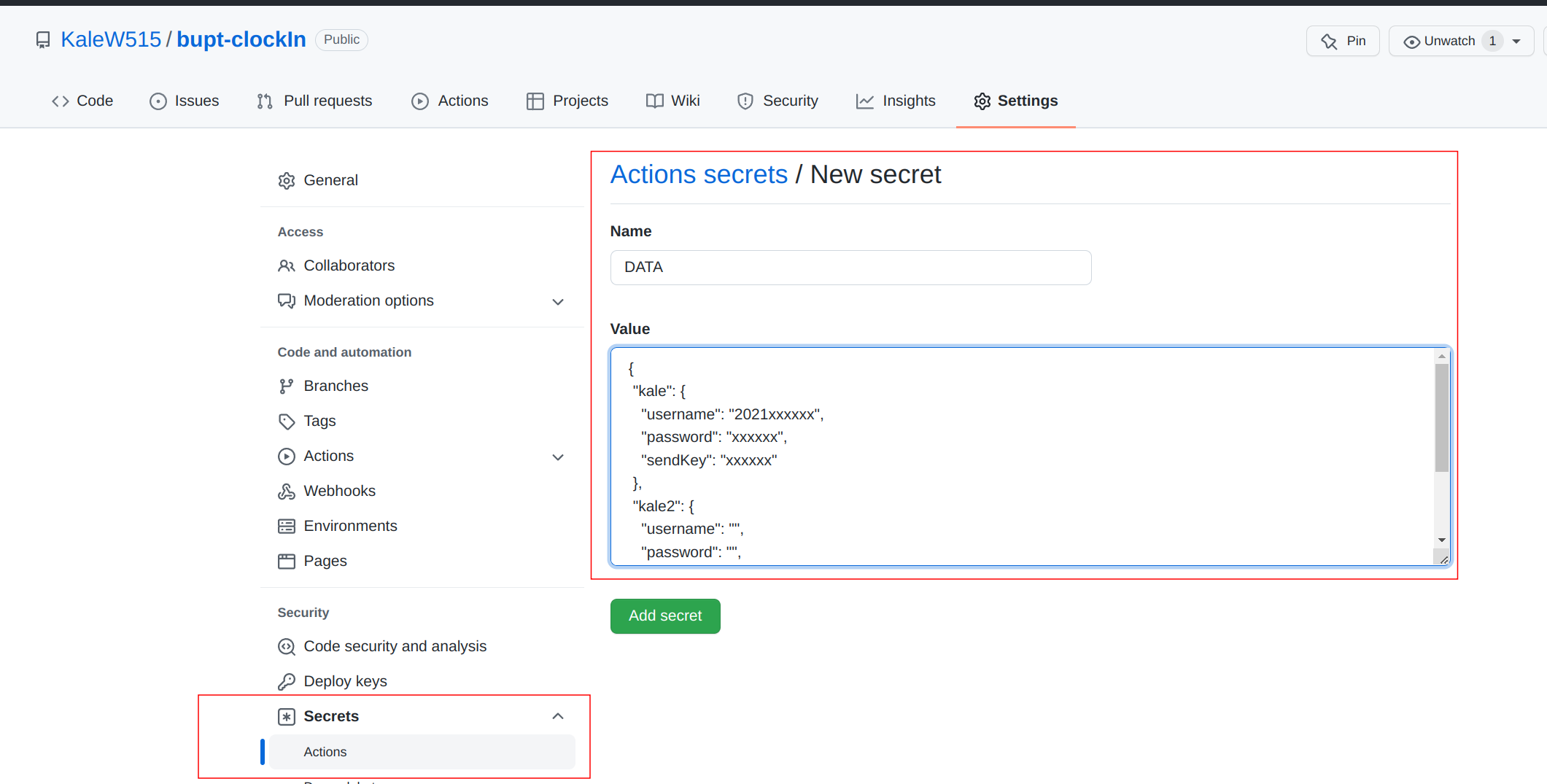Switch to the Wiki tab
This screenshot has height=784, width=1547.
672,101
